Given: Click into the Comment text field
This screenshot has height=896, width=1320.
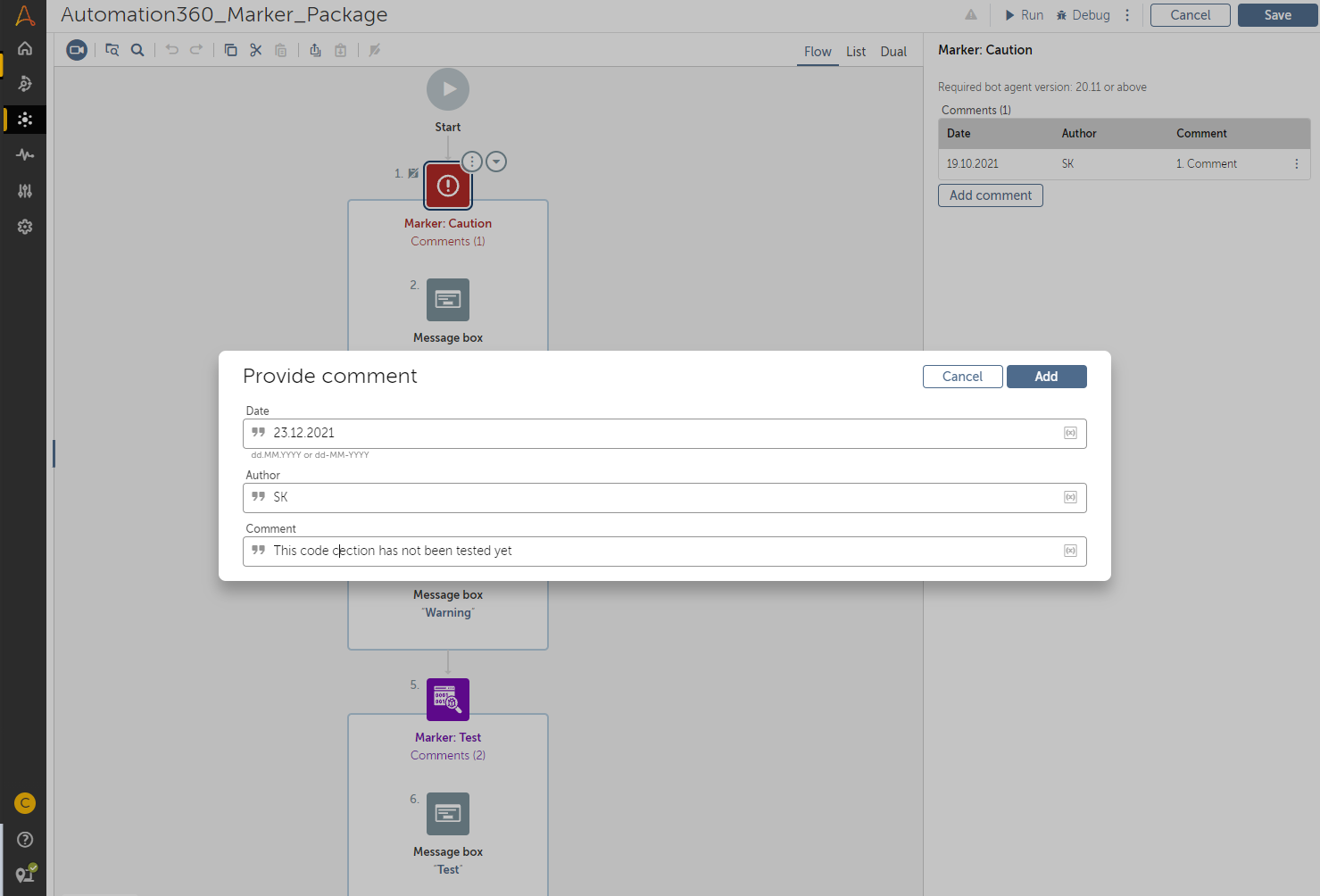Looking at the screenshot, I should [660, 551].
